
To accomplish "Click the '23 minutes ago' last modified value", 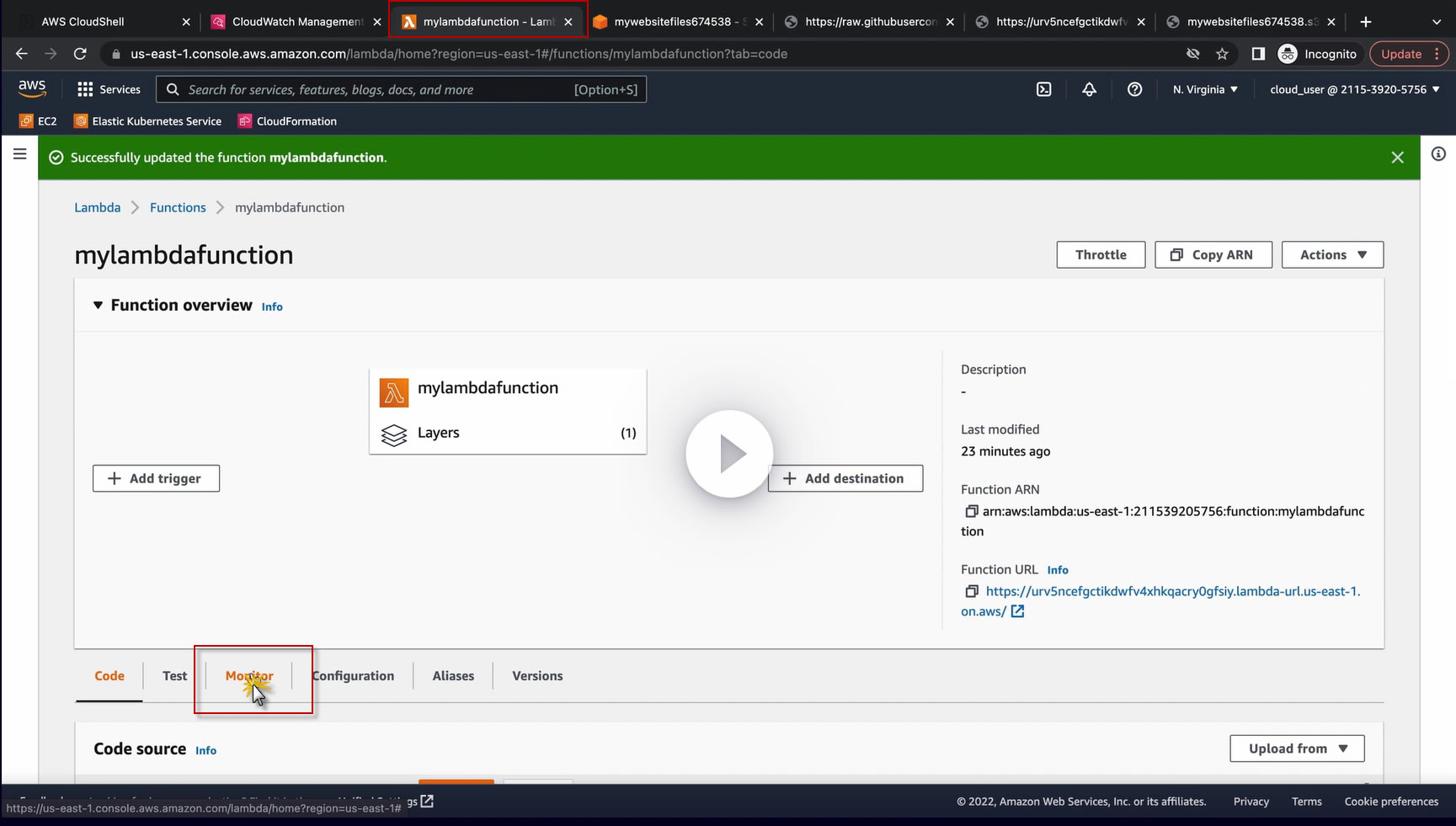I will tap(1005, 451).
